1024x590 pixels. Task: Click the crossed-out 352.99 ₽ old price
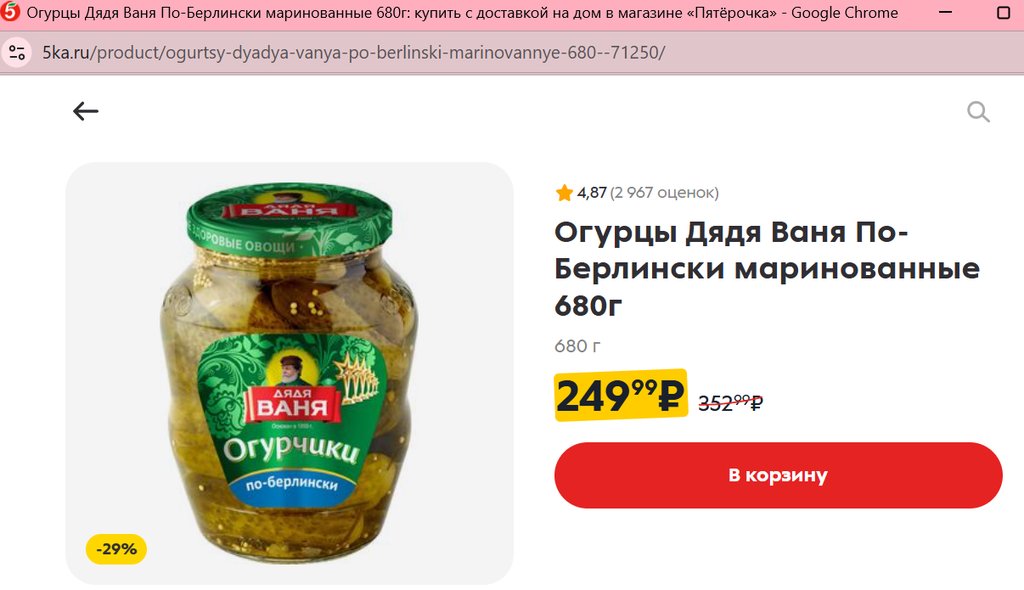[x=730, y=402]
